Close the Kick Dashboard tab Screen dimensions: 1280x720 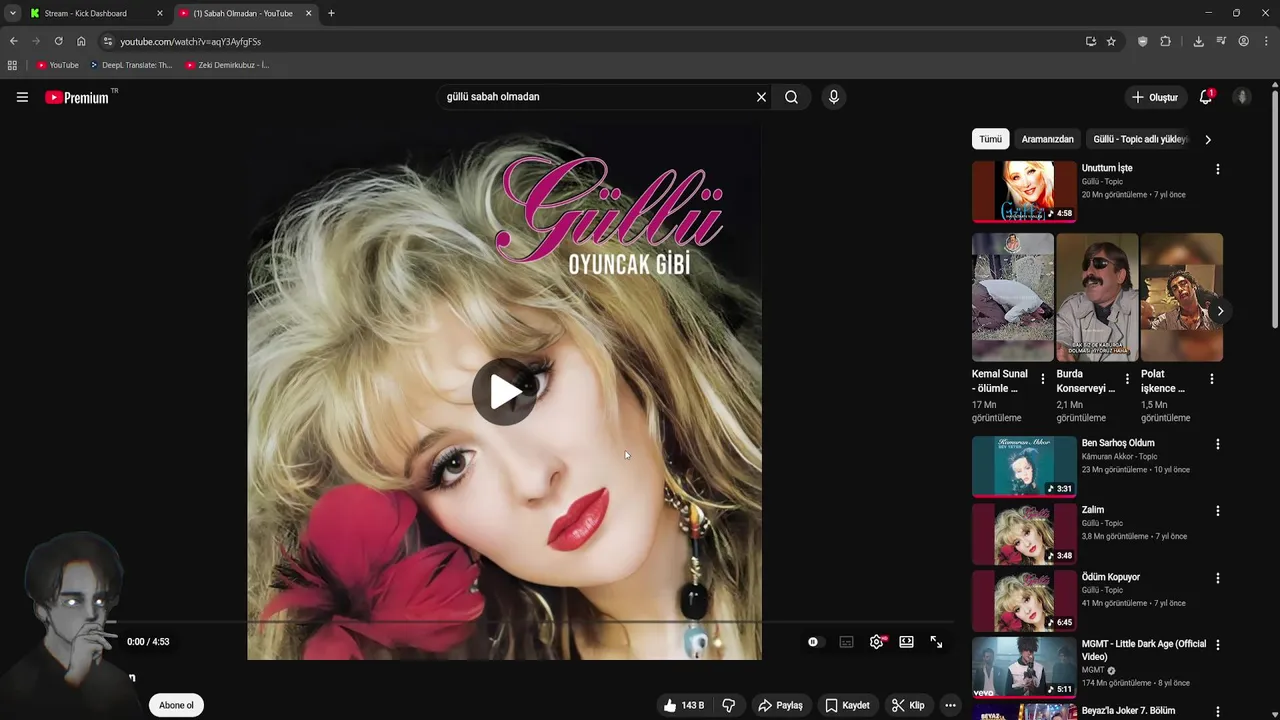click(159, 13)
